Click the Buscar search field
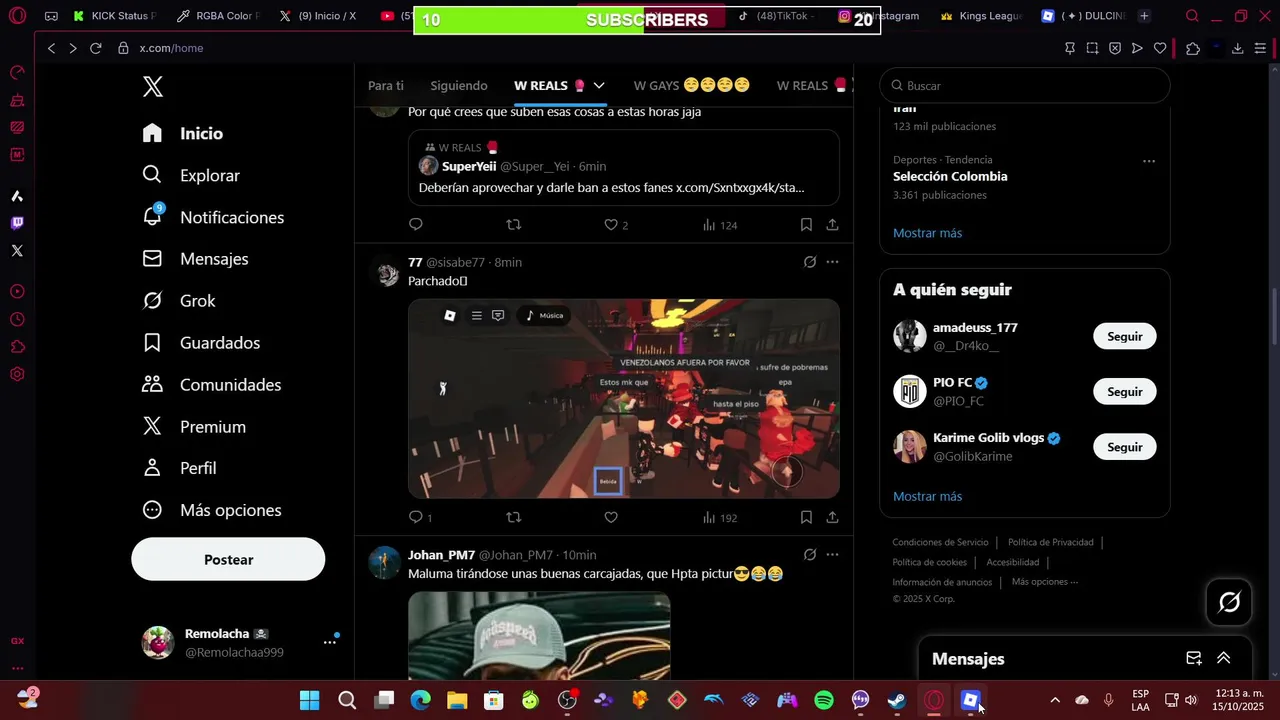The height and width of the screenshot is (720, 1280). 1024,86
